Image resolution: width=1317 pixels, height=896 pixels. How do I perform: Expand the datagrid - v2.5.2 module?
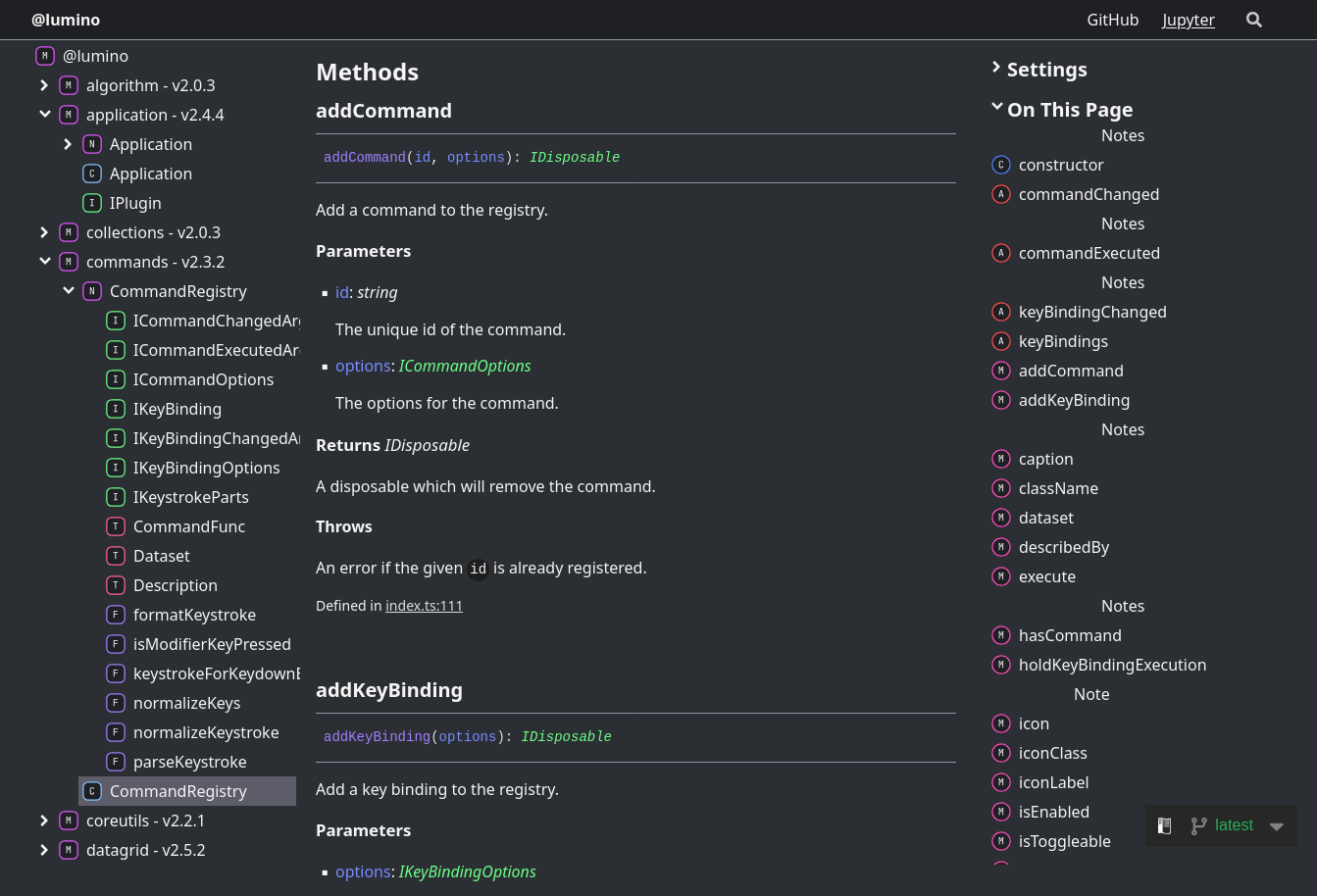[x=44, y=850]
